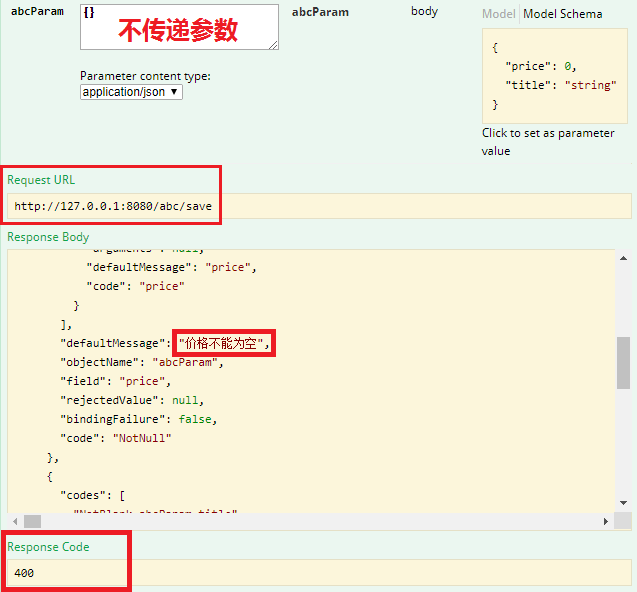The width and height of the screenshot is (637, 592).
Task: Click the Response Code heading
Action: (x=48, y=547)
